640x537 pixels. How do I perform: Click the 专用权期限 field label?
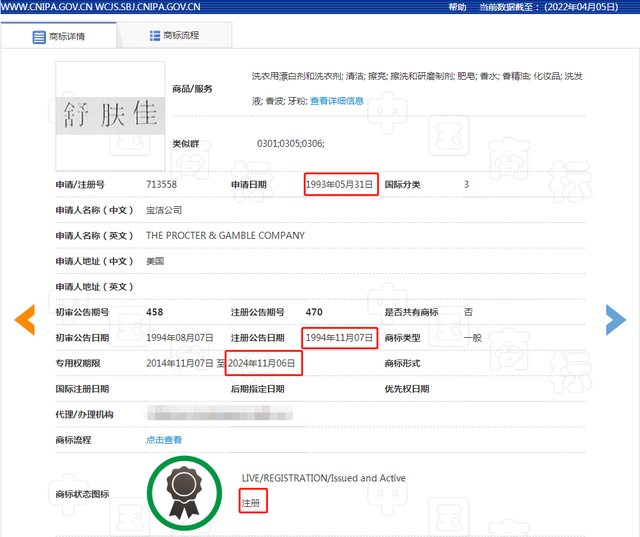point(78,363)
